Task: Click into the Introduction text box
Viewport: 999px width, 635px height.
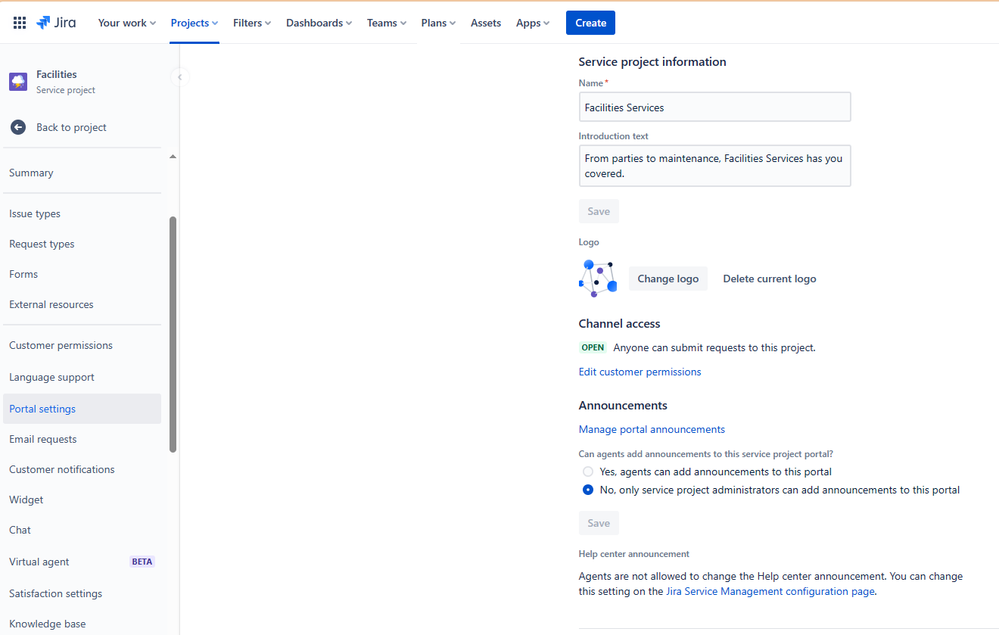Action: point(714,166)
